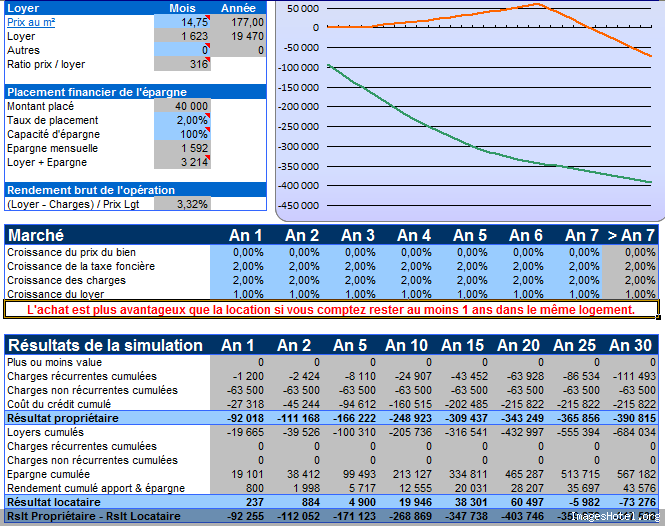Click the 'Résultats de la simulation' header
Viewport: 665px width, 526px height.
[105, 345]
